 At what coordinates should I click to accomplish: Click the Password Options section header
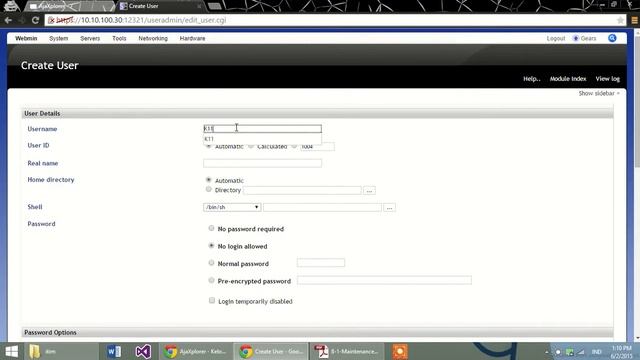(317, 332)
